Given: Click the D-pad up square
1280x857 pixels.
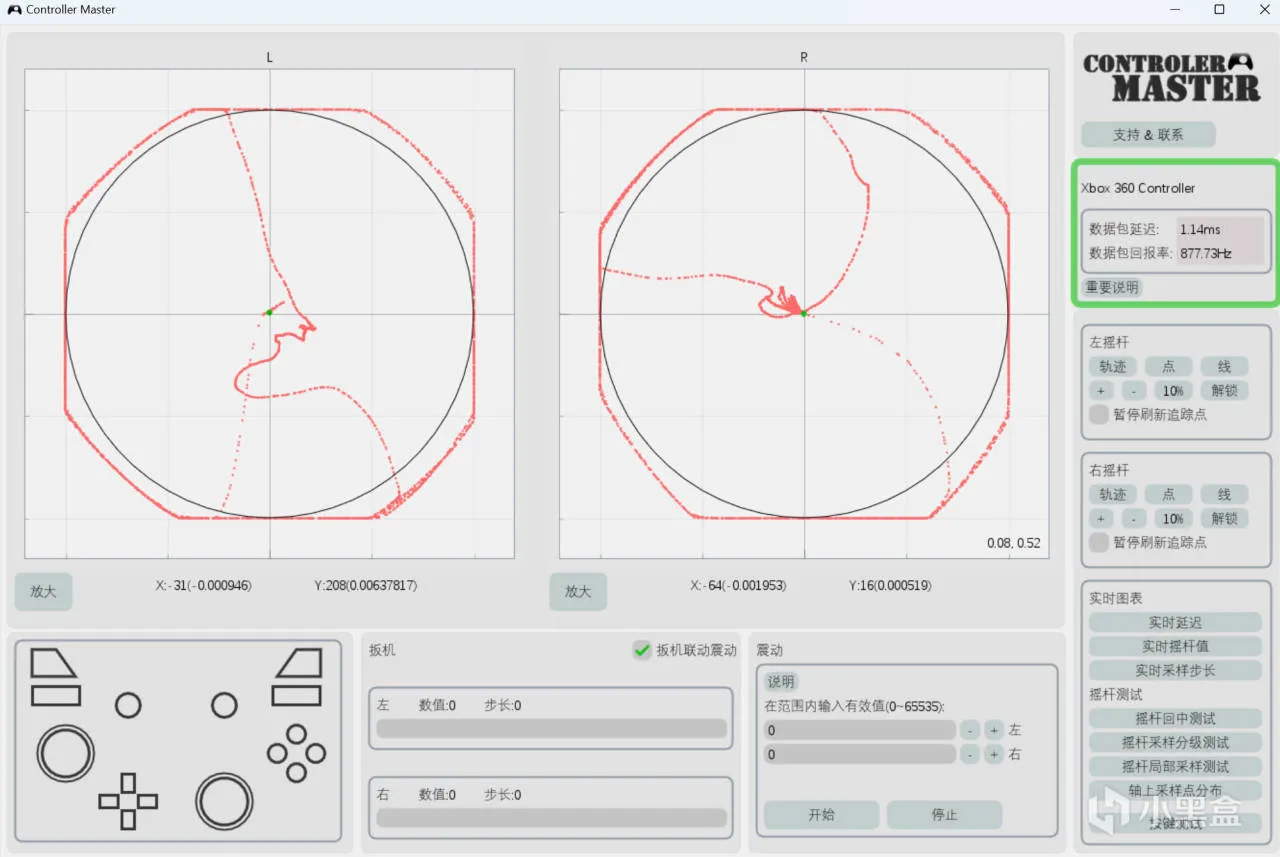Looking at the screenshot, I should [x=128, y=782].
